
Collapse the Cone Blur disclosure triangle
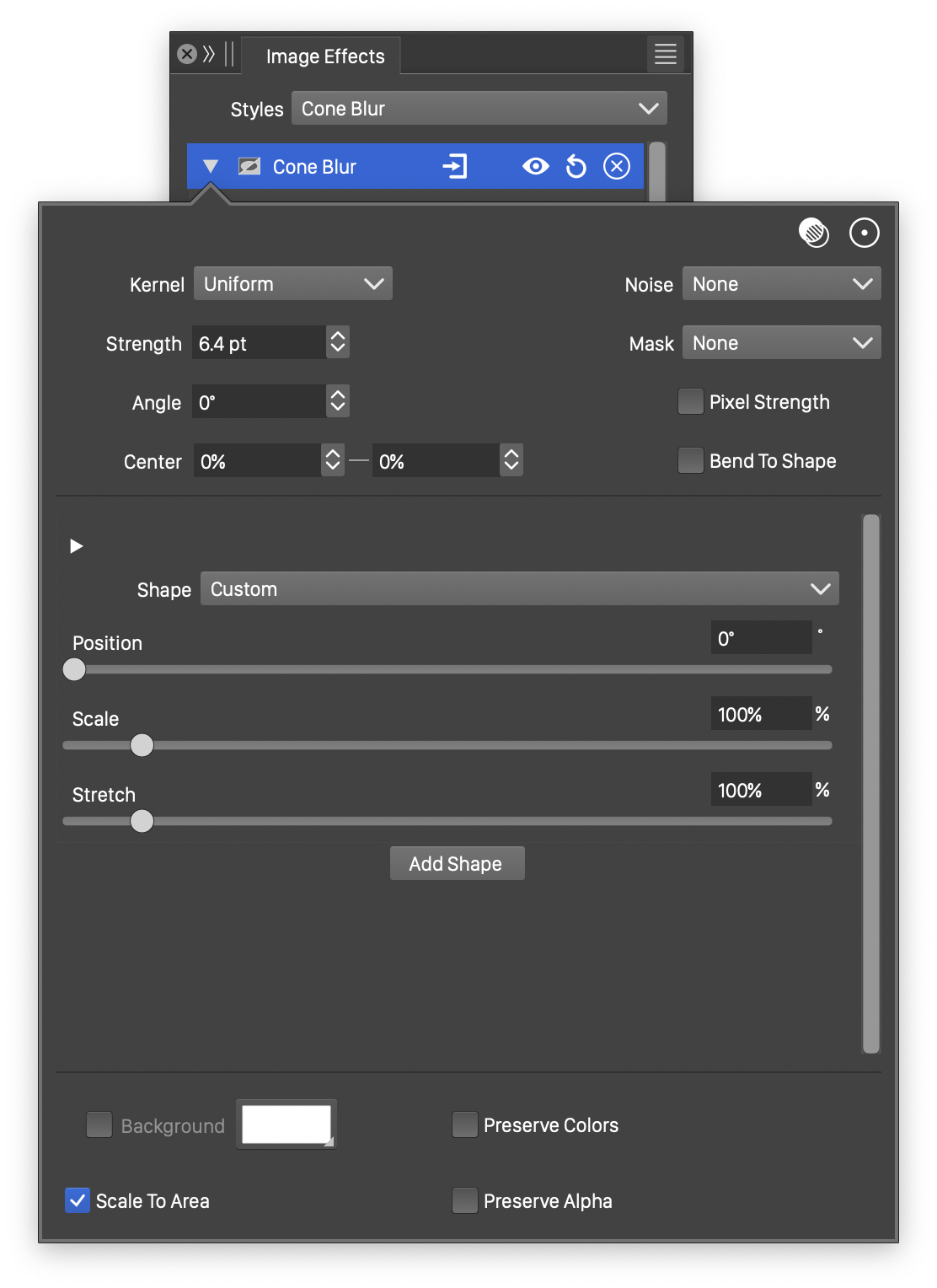click(211, 166)
